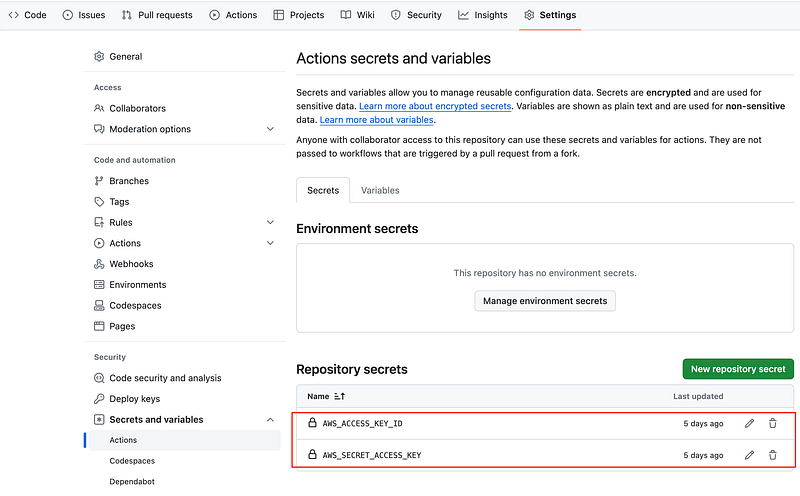Click the Codespaces icon in sidebar
800x496 pixels.
click(99, 305)
